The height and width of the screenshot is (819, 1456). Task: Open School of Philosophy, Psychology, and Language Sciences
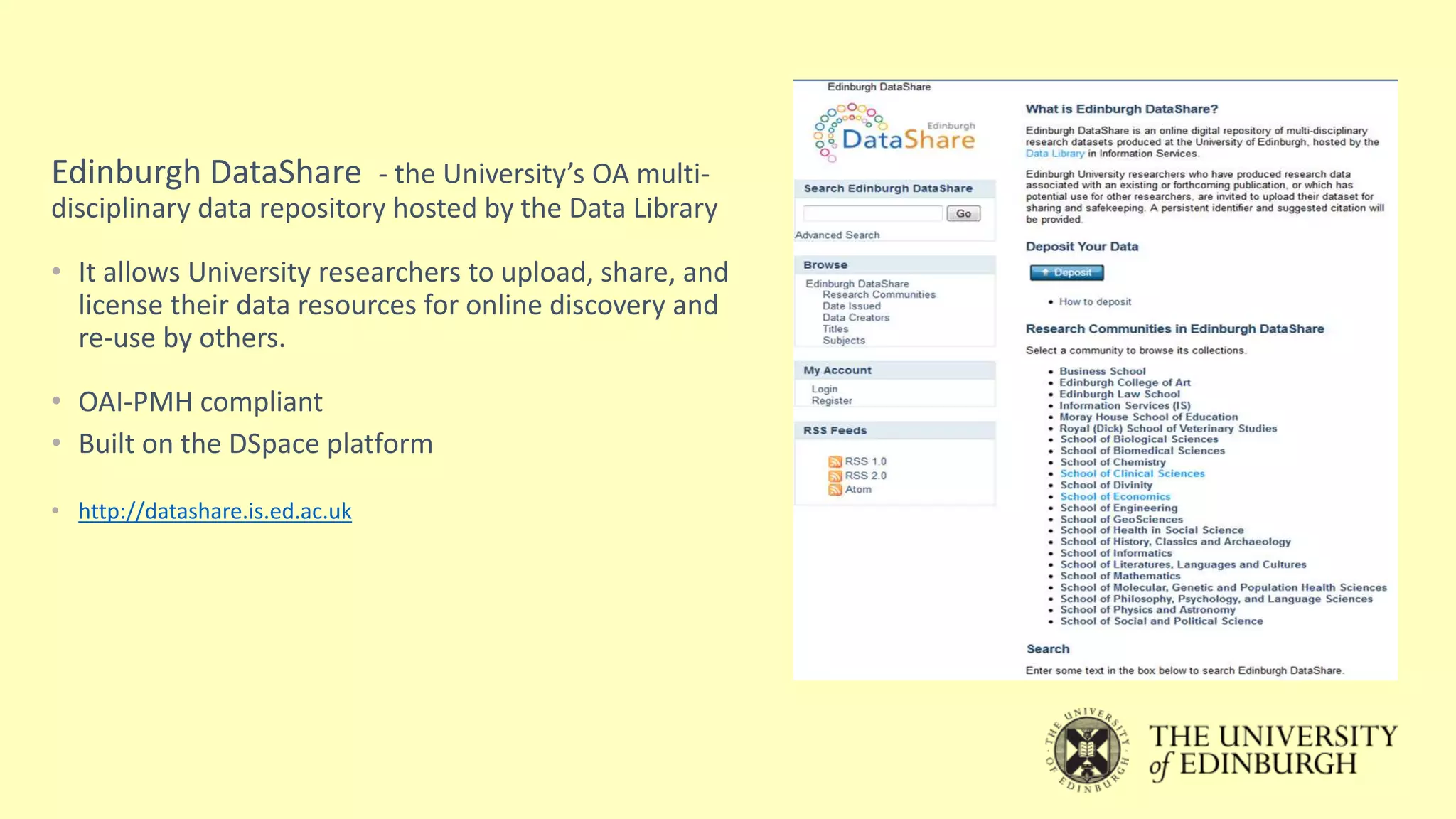[x=1216, y=599]
